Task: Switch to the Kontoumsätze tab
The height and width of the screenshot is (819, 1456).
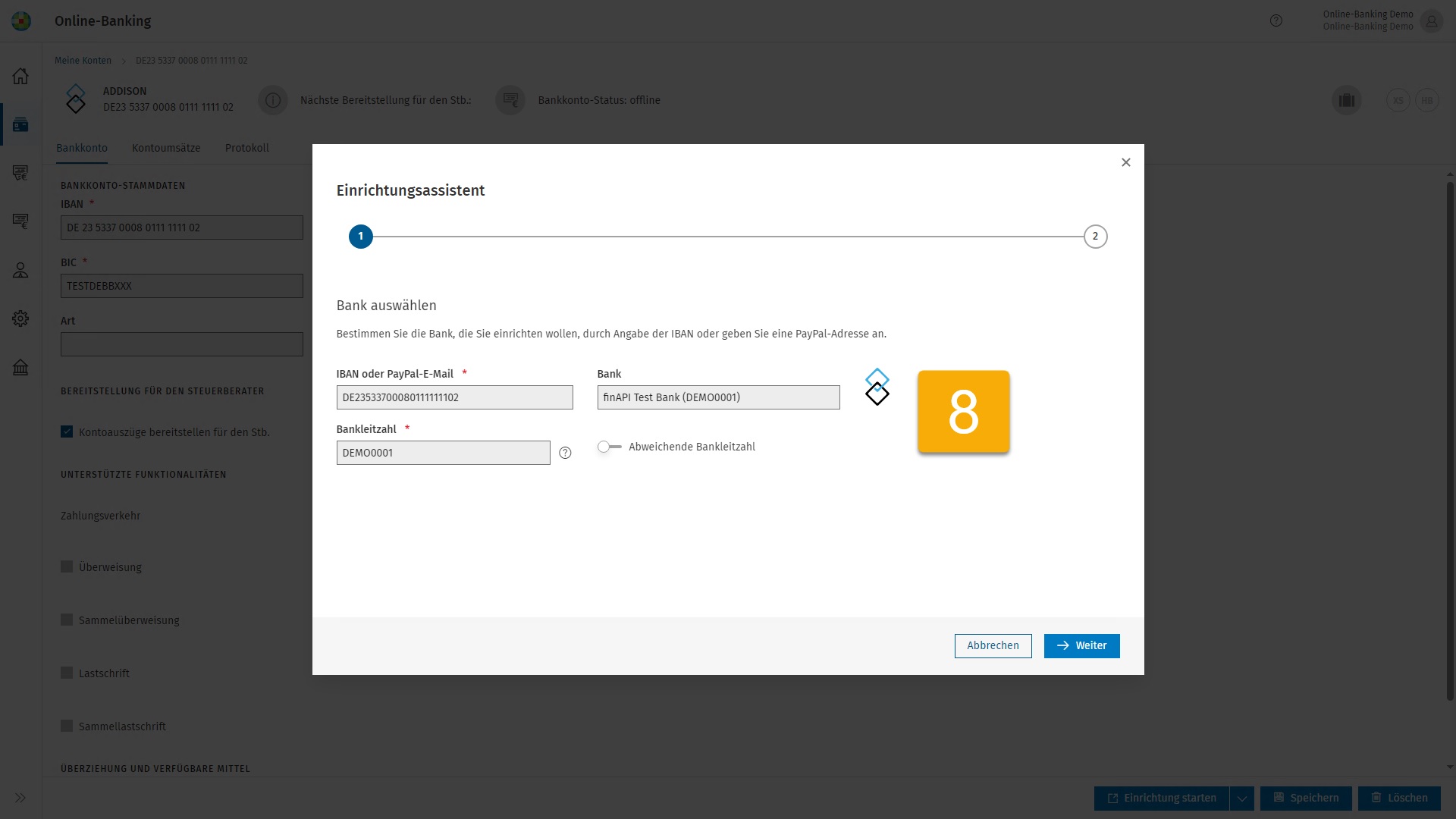Action: [166, 148]
